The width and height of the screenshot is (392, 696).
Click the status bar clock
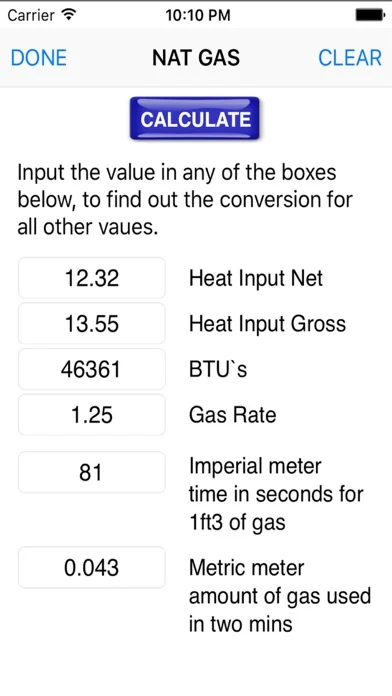pos(198,16)
